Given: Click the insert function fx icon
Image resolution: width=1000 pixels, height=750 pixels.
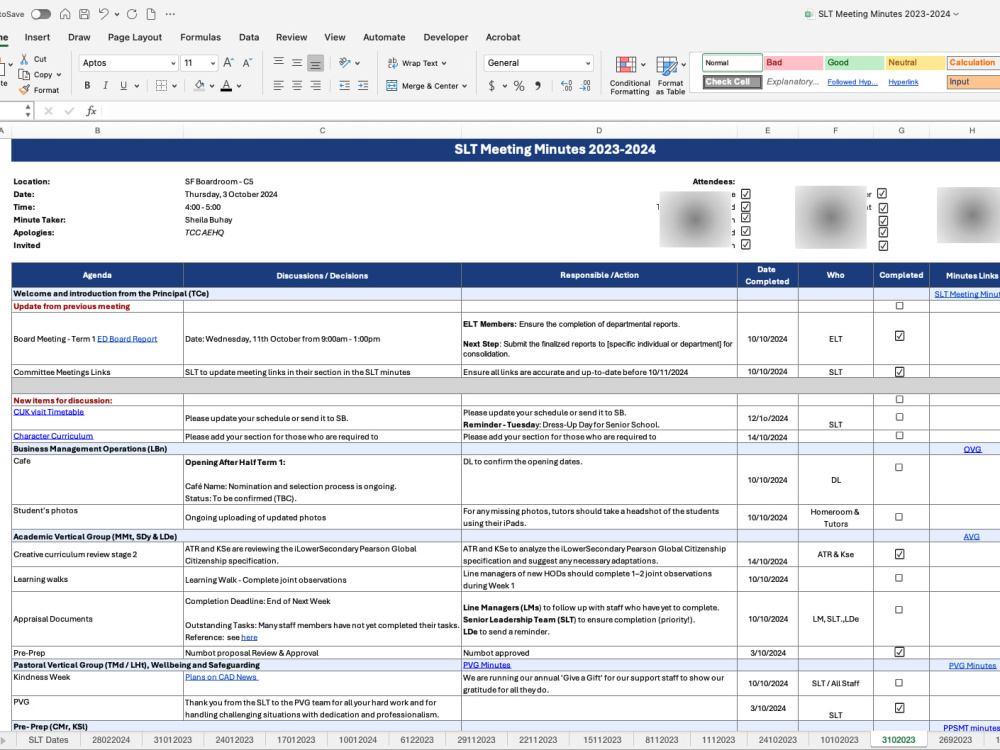Looking at the screenshot, I should coord(91,111).
